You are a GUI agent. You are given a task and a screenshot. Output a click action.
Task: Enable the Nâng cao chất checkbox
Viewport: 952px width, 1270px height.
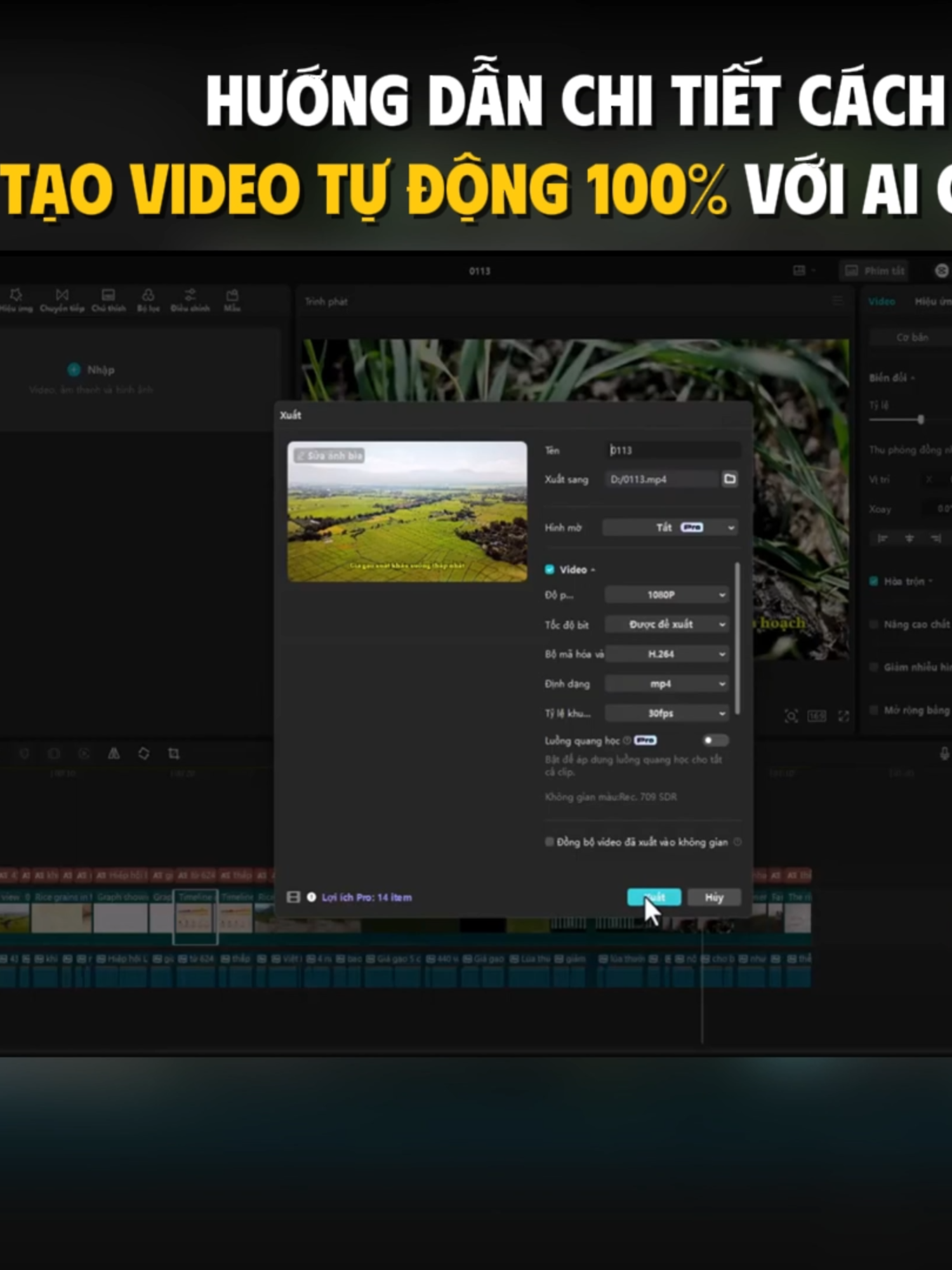874,624
